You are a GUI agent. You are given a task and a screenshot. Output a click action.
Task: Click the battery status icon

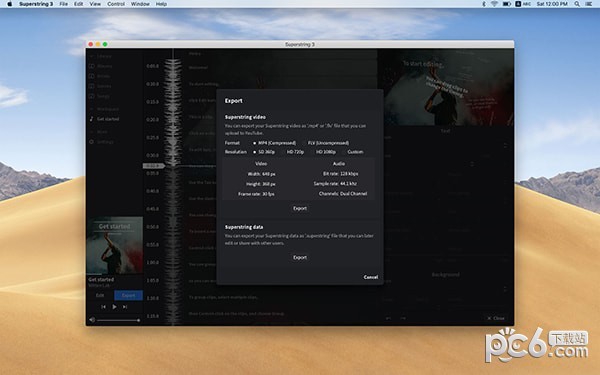point(507,4)
